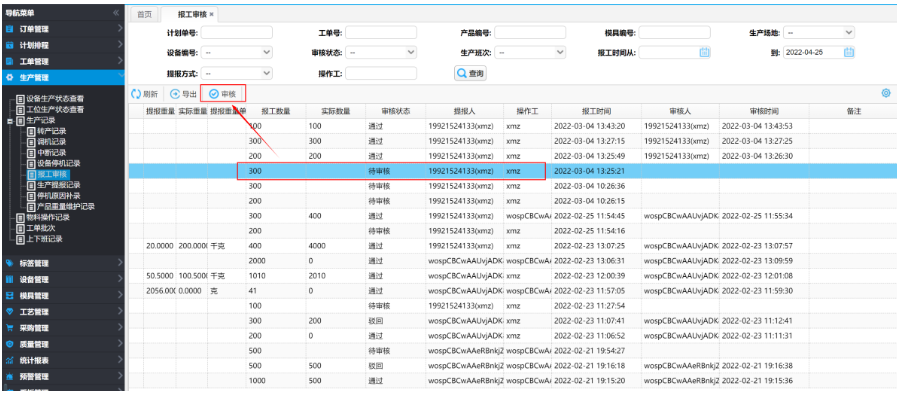Open 设备停机记录 in the tree
This screenshot has width=900, height=395.
click(x=59, y=164)
